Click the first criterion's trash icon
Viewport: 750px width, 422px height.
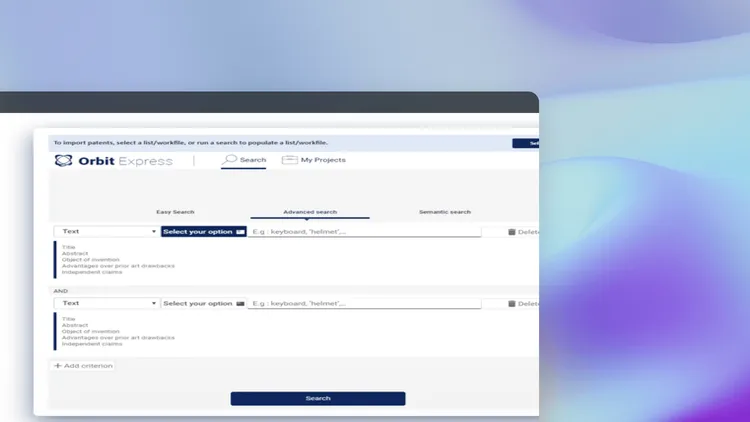pos(511,232)
